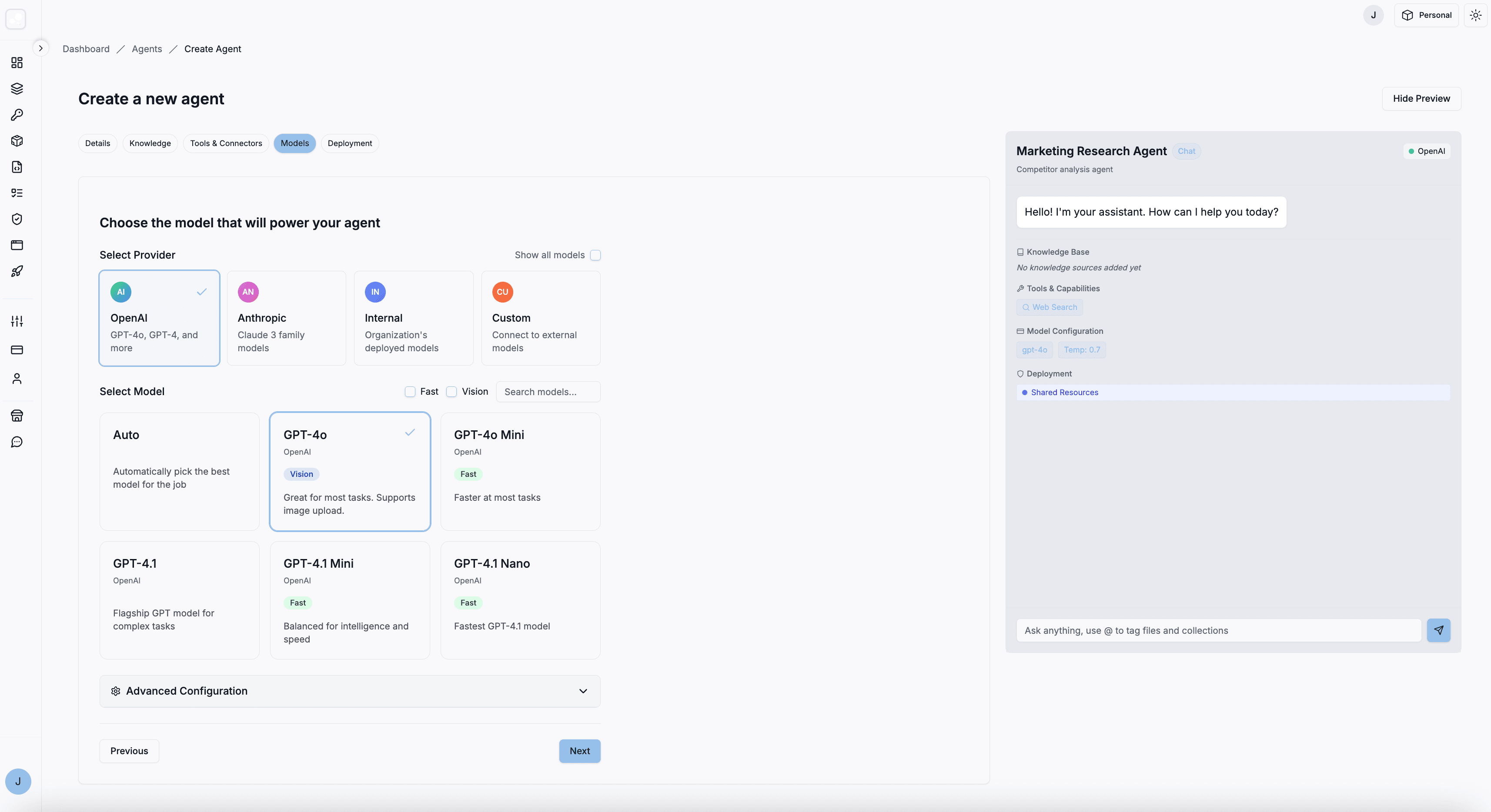Expand the sidebar with chevron arrow
Image resolution: width=1491 pixels, height=812 pixels.
(x=40, y=48)
